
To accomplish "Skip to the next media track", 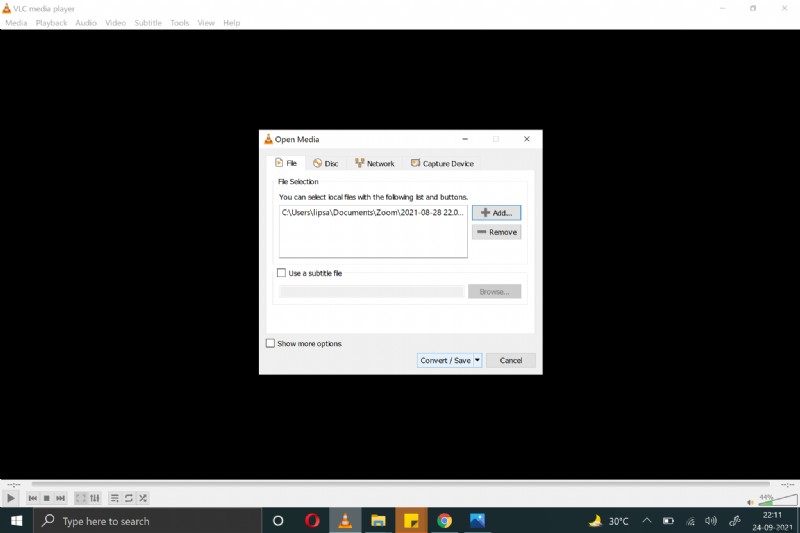I will coord(60,498).
